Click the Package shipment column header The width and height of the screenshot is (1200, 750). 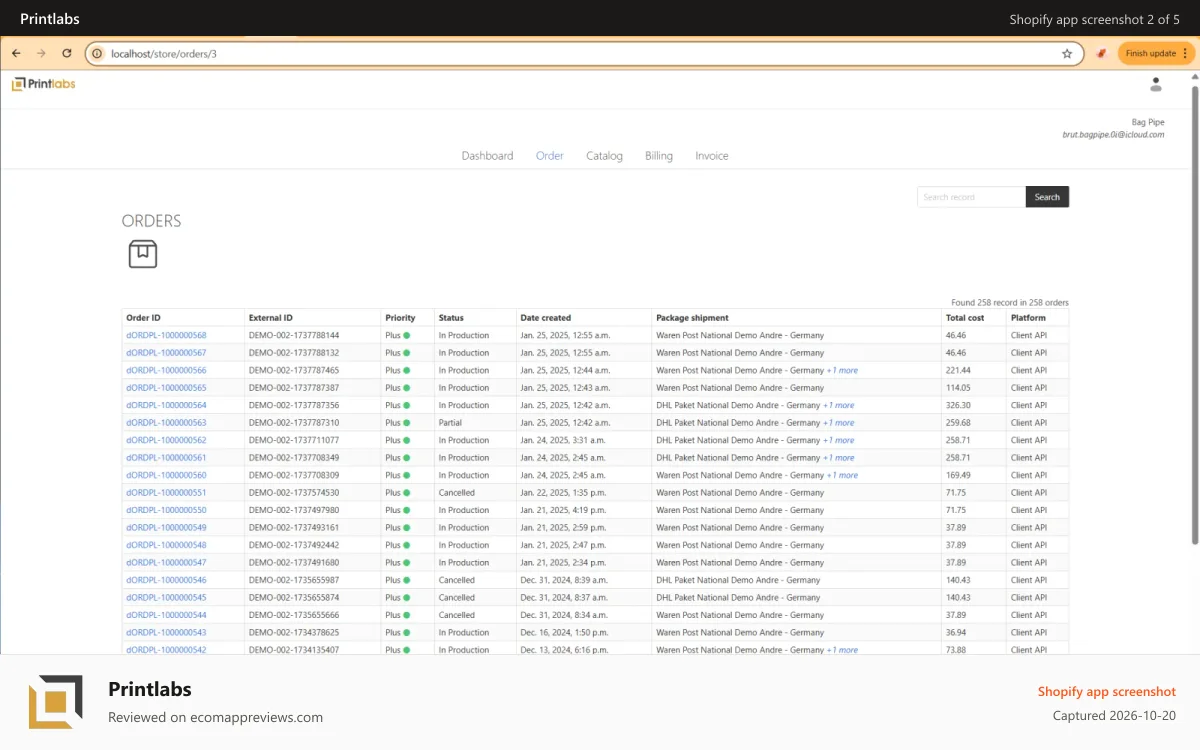692,318
